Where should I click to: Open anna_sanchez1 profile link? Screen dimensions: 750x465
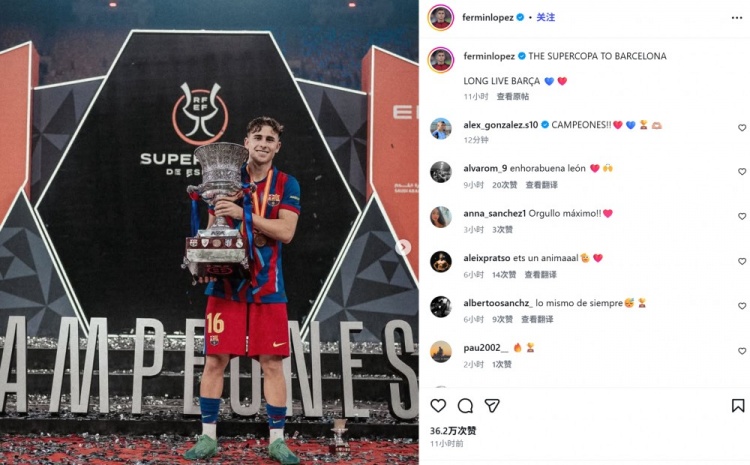point(494,213)
